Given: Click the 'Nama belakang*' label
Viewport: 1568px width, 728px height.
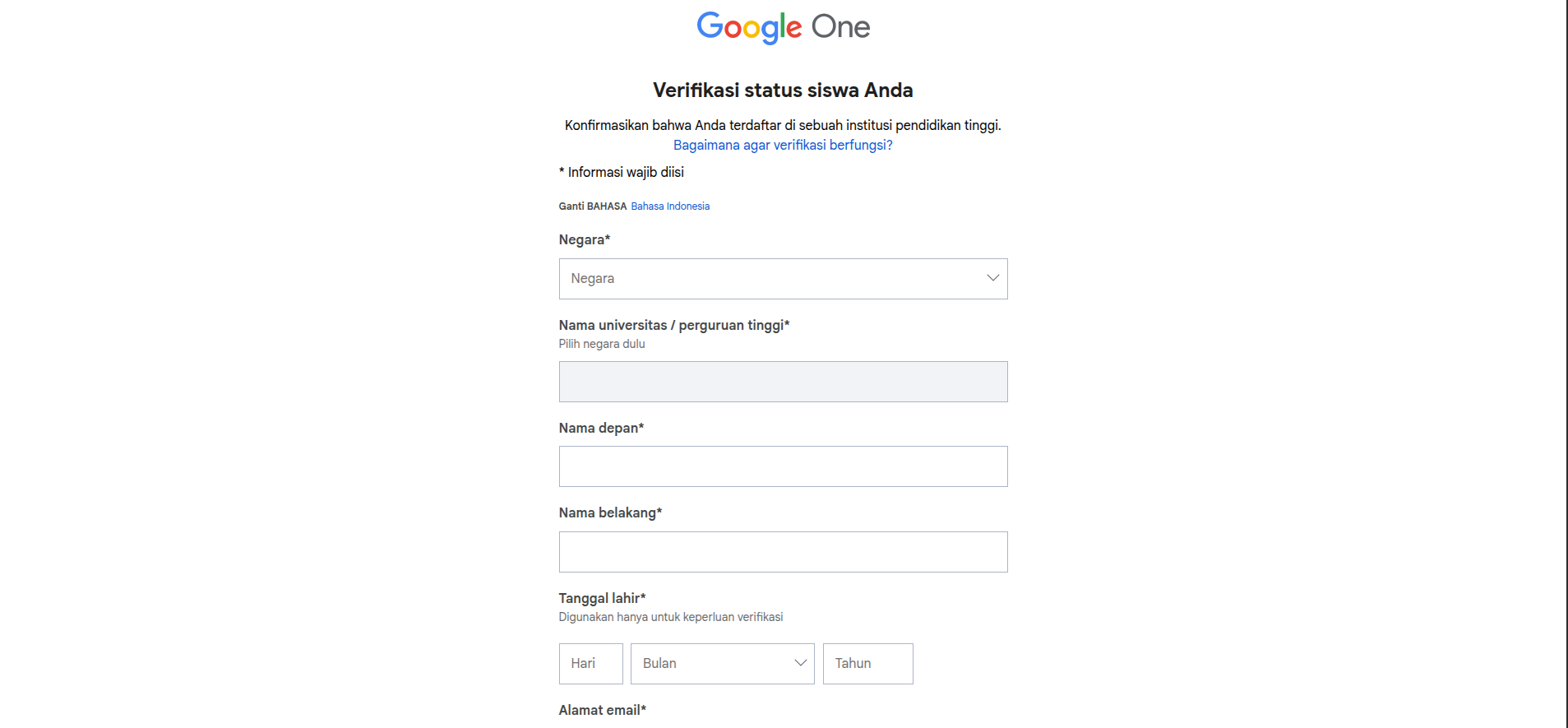Looking at the screenshot, I should tap(610, 513).
